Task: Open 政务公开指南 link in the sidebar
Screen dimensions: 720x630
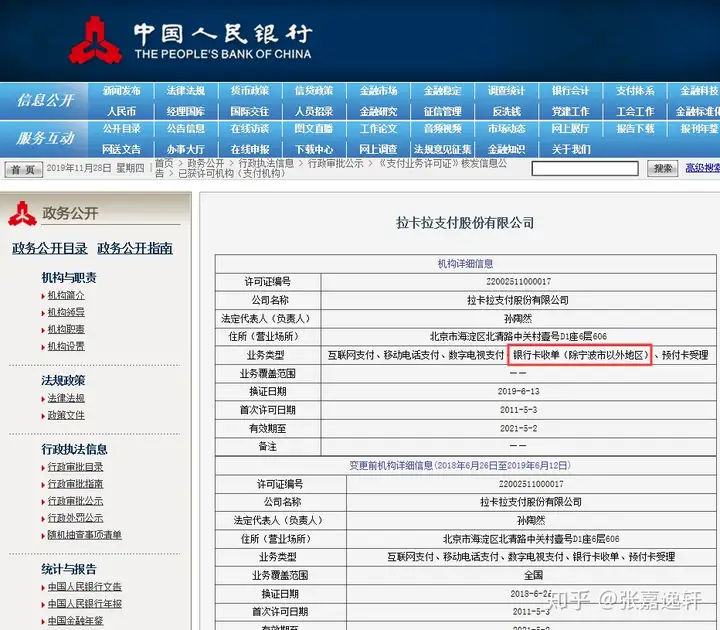Action: coord(135,248)
